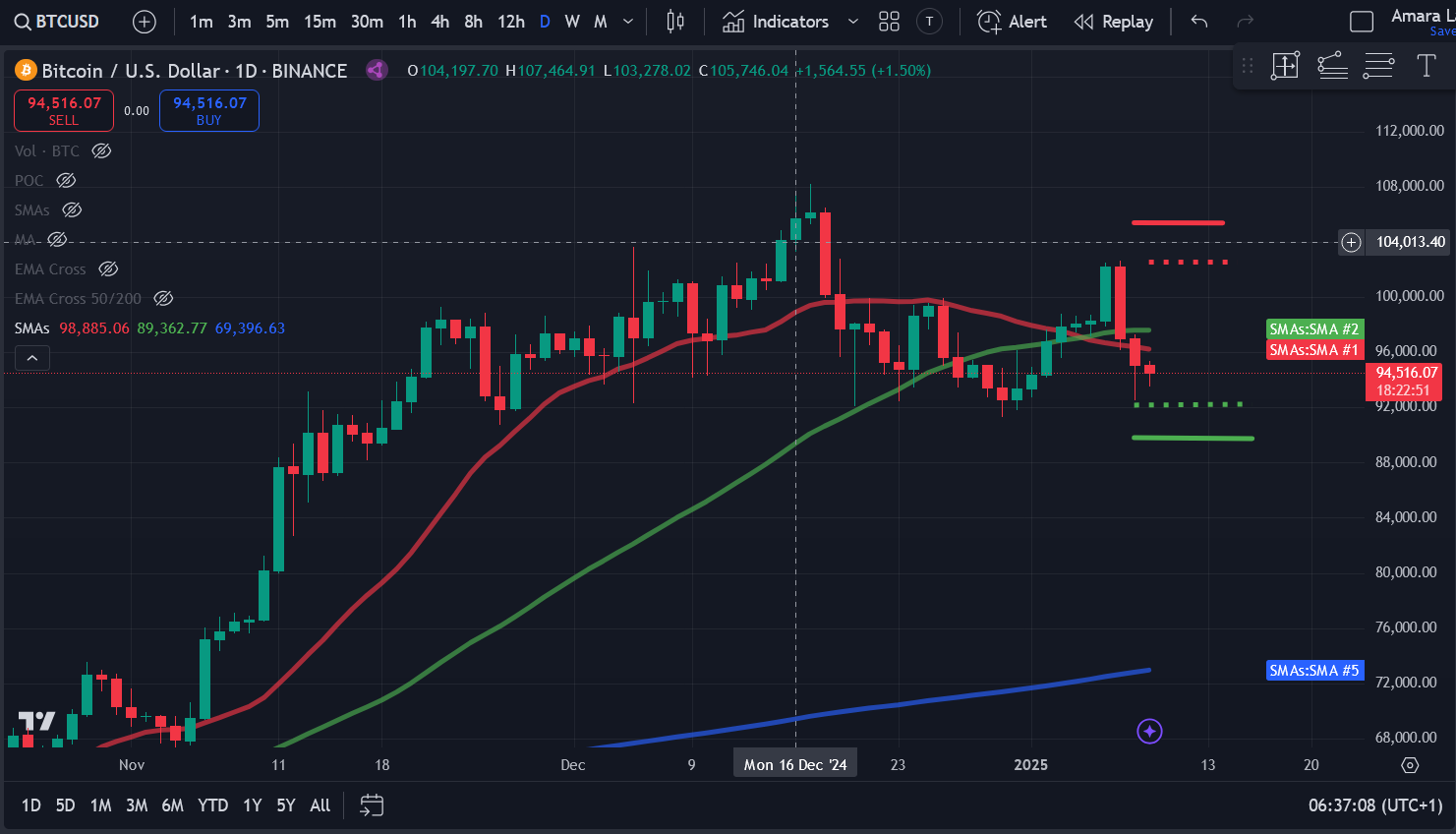1456x834 pixels.
Task: Expand the timeframe interval dropdown arrow
Action: coord(628,22)
